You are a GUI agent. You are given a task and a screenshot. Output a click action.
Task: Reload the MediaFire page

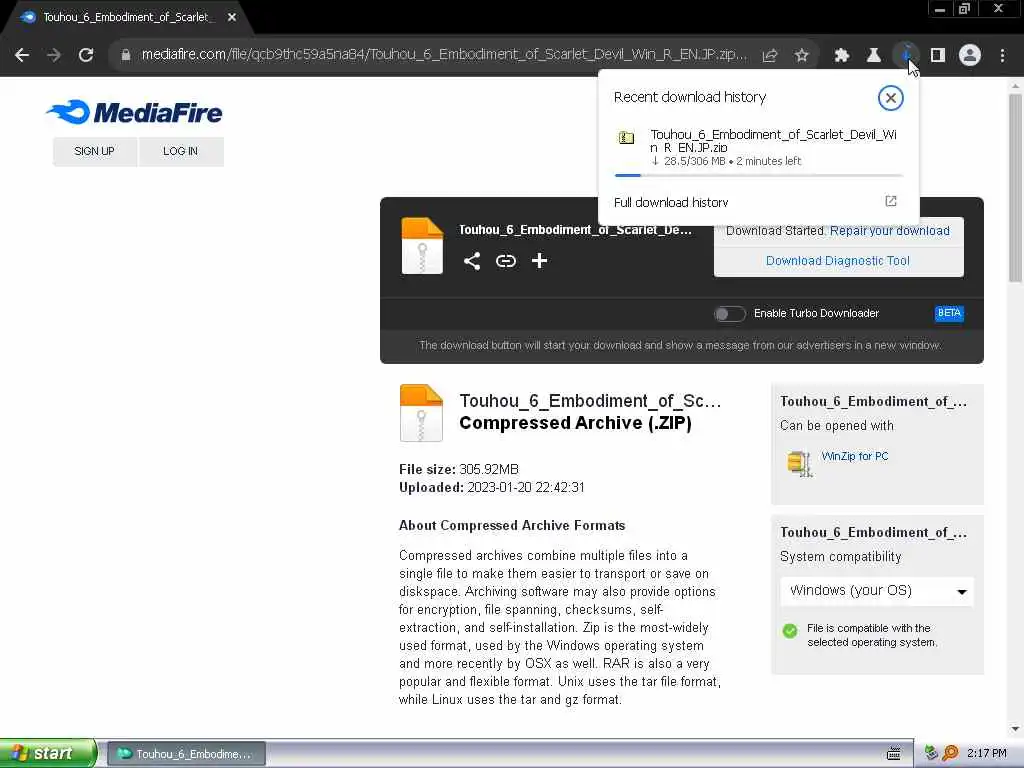[86, 55]
